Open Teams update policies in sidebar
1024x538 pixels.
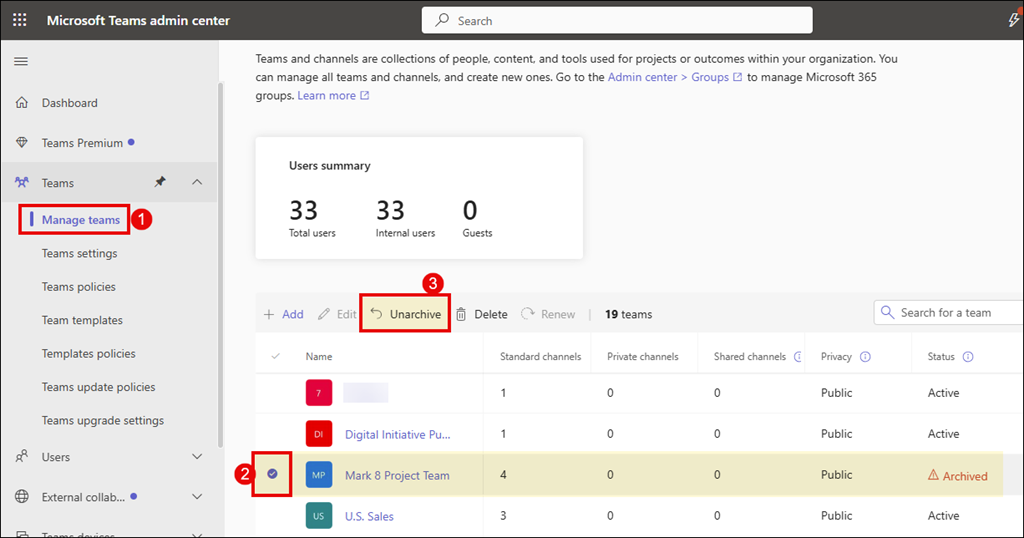(x=99, y=387)
